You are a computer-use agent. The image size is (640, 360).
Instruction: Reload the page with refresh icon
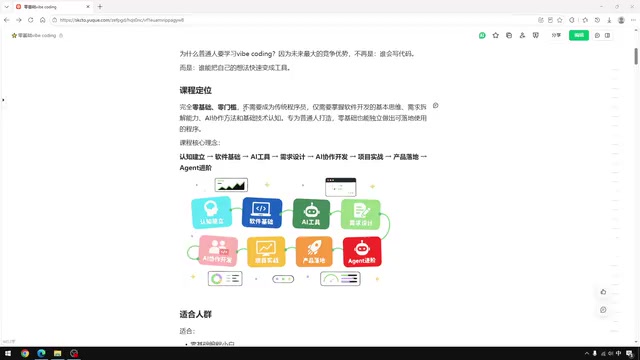point(31,20)
